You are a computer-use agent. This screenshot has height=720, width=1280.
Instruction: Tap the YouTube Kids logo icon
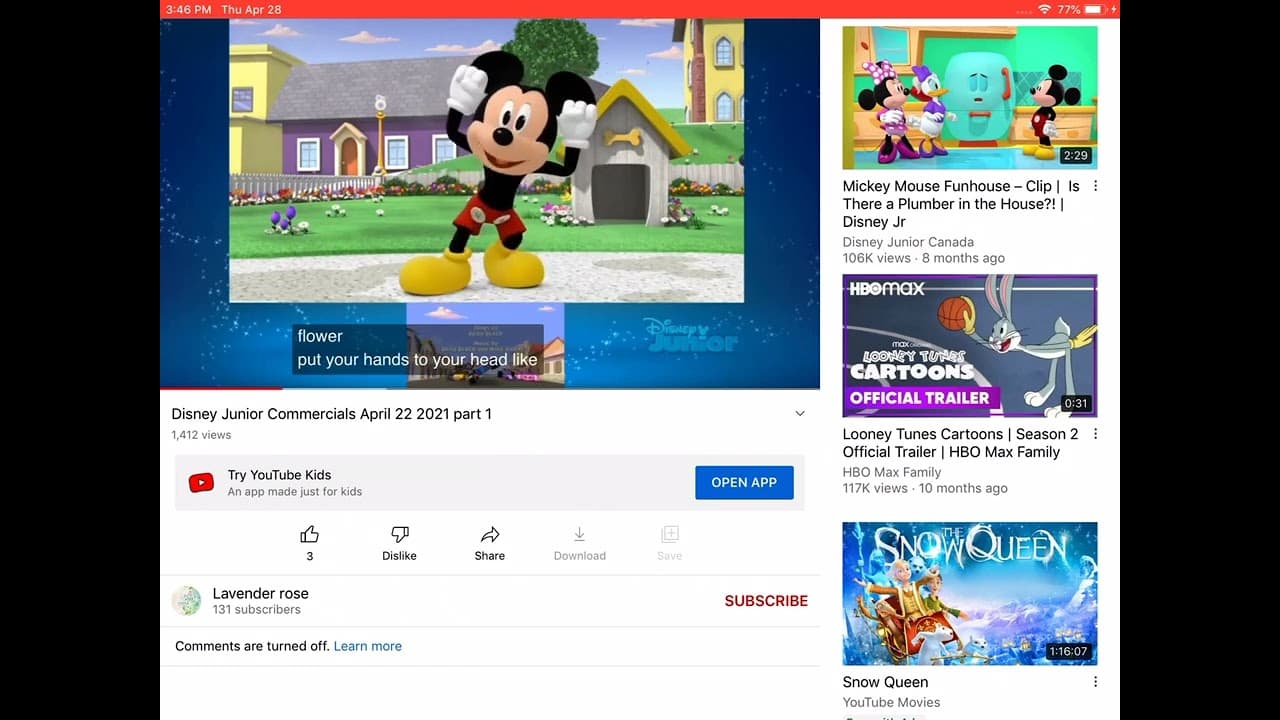tap(201, 483)
